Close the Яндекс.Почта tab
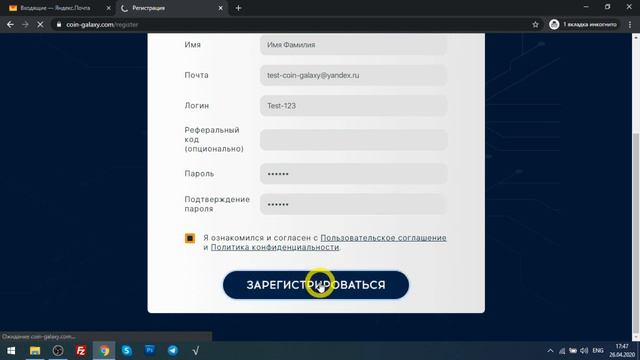 [108, 8]
